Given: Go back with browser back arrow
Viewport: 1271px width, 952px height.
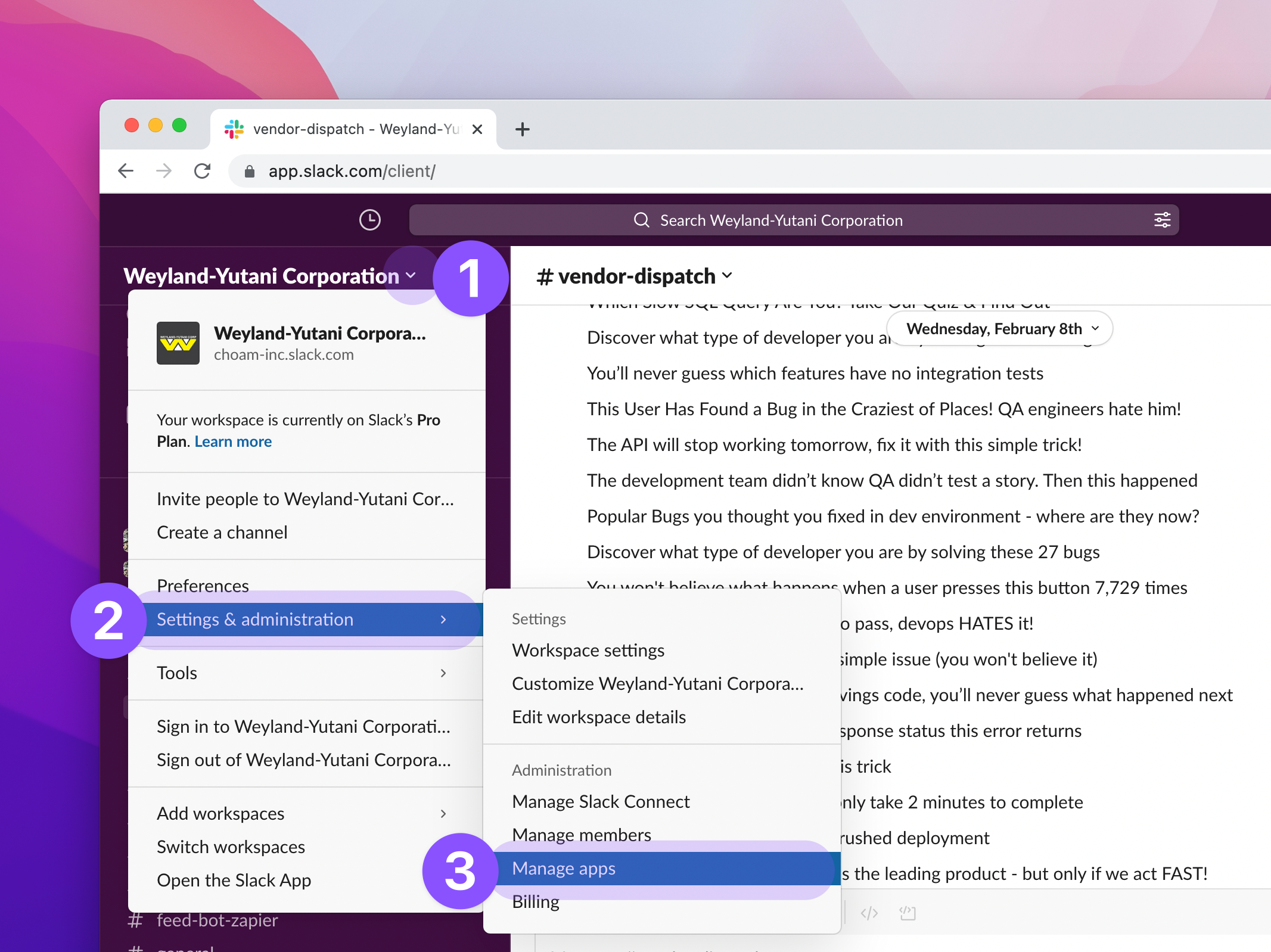Looking at the screenshot, I should (126, 171).
